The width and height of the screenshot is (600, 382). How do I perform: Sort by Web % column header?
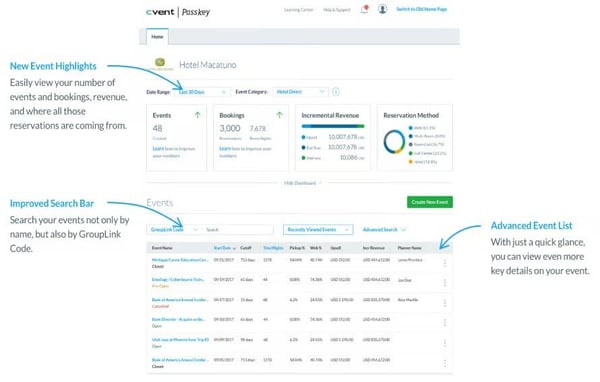coord(316,248)
